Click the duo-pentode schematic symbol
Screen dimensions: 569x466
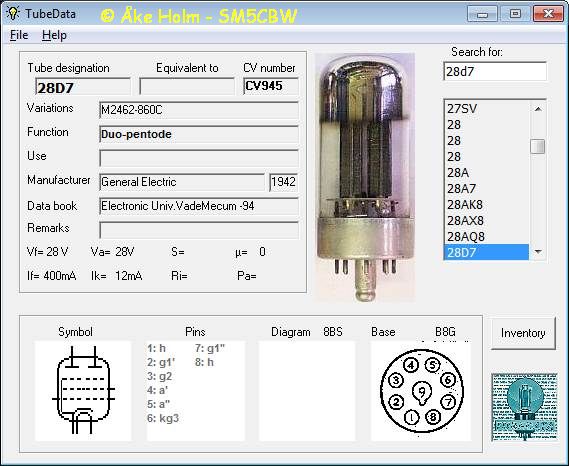[83, 391]
